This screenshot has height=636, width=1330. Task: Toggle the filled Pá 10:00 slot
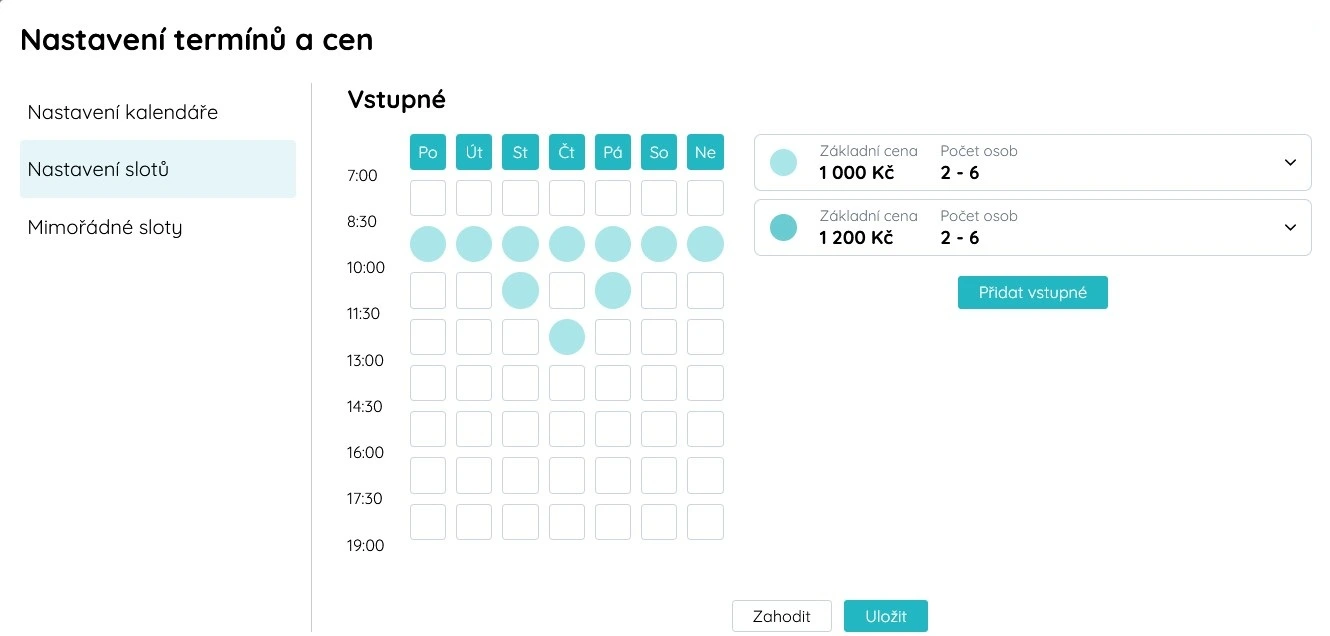tap(613, 291)
